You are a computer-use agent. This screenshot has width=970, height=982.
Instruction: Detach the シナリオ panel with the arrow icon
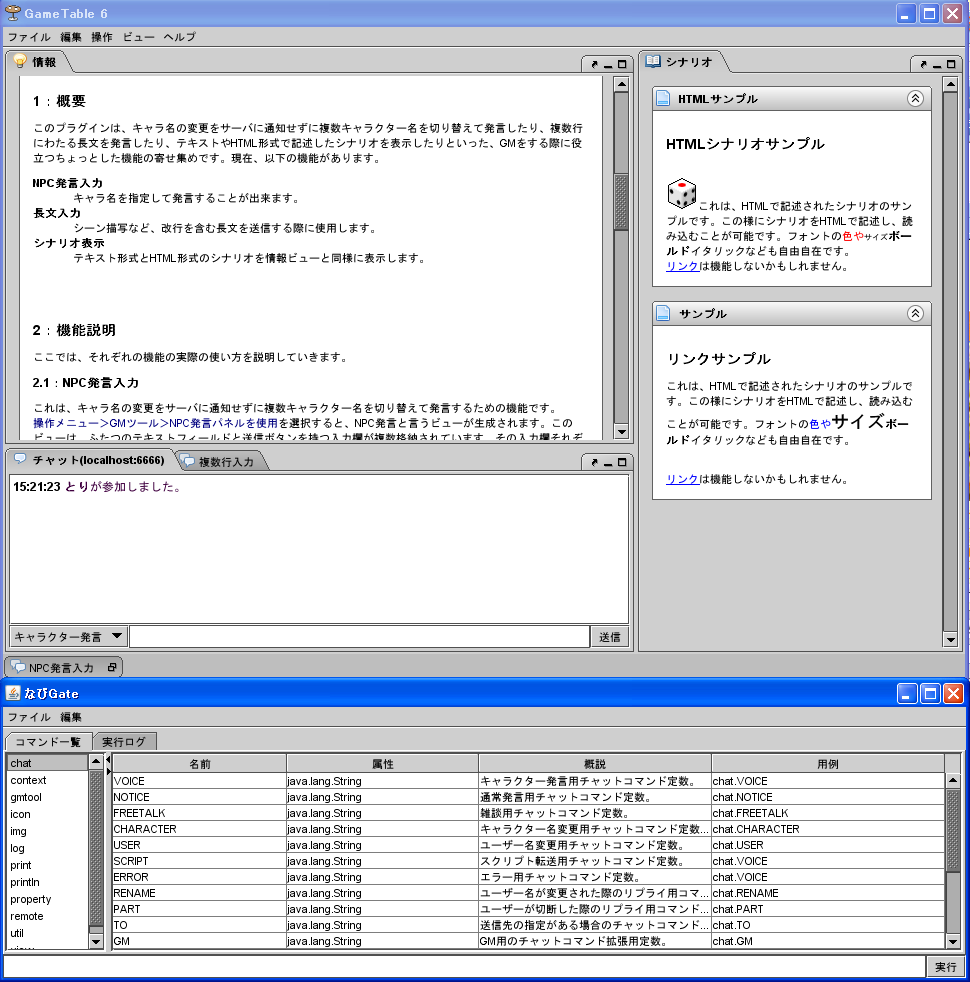(x=923, y=65)
